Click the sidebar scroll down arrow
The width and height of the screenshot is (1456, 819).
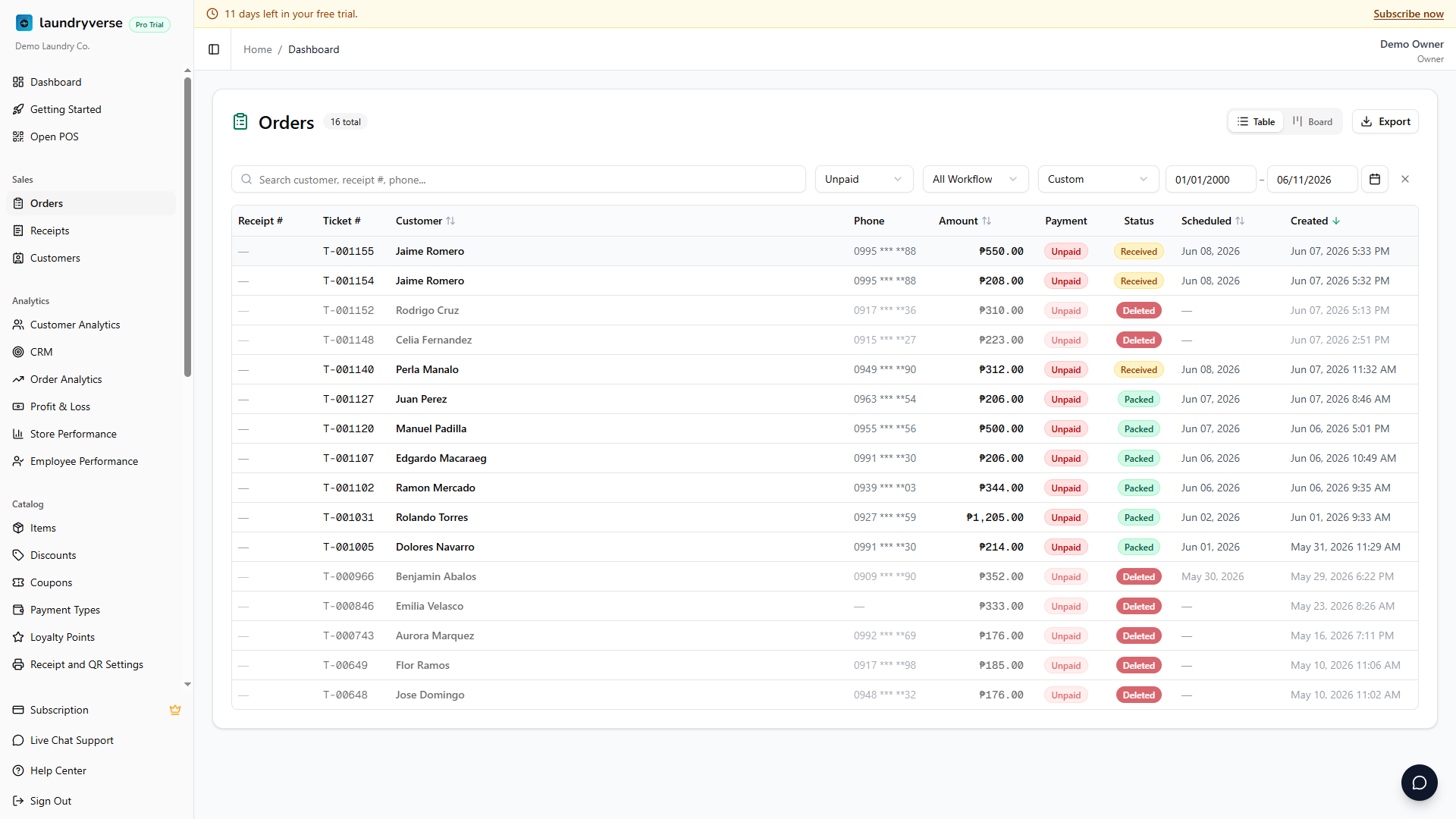pyautogui.click(x=187, y=684)
